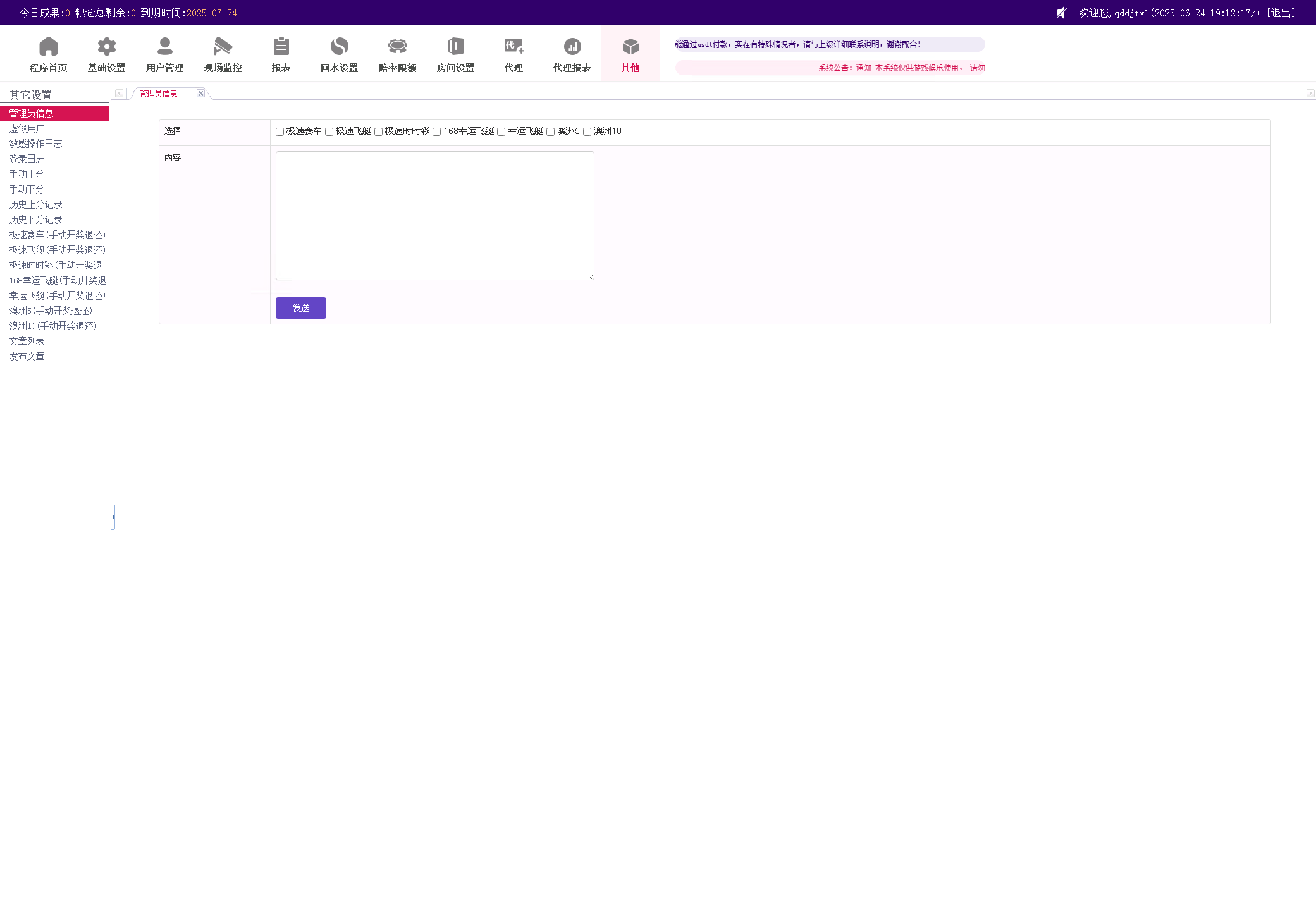Select 虚假用户 in the sidebar
This screenshot has width=1316, height=907.
pos(27,128)
